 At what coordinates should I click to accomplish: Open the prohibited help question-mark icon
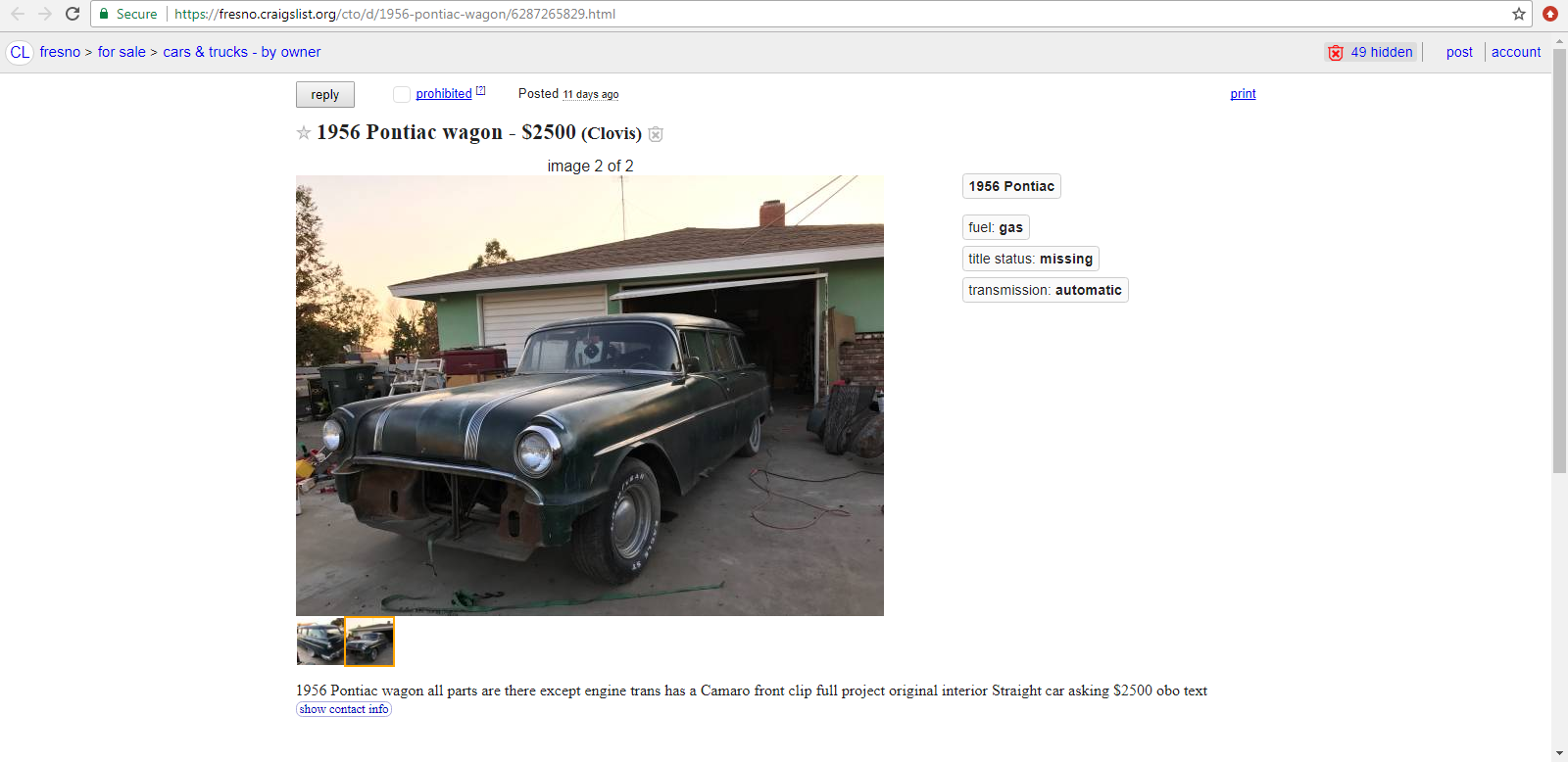pyautogui.click(x=480, y=90)
